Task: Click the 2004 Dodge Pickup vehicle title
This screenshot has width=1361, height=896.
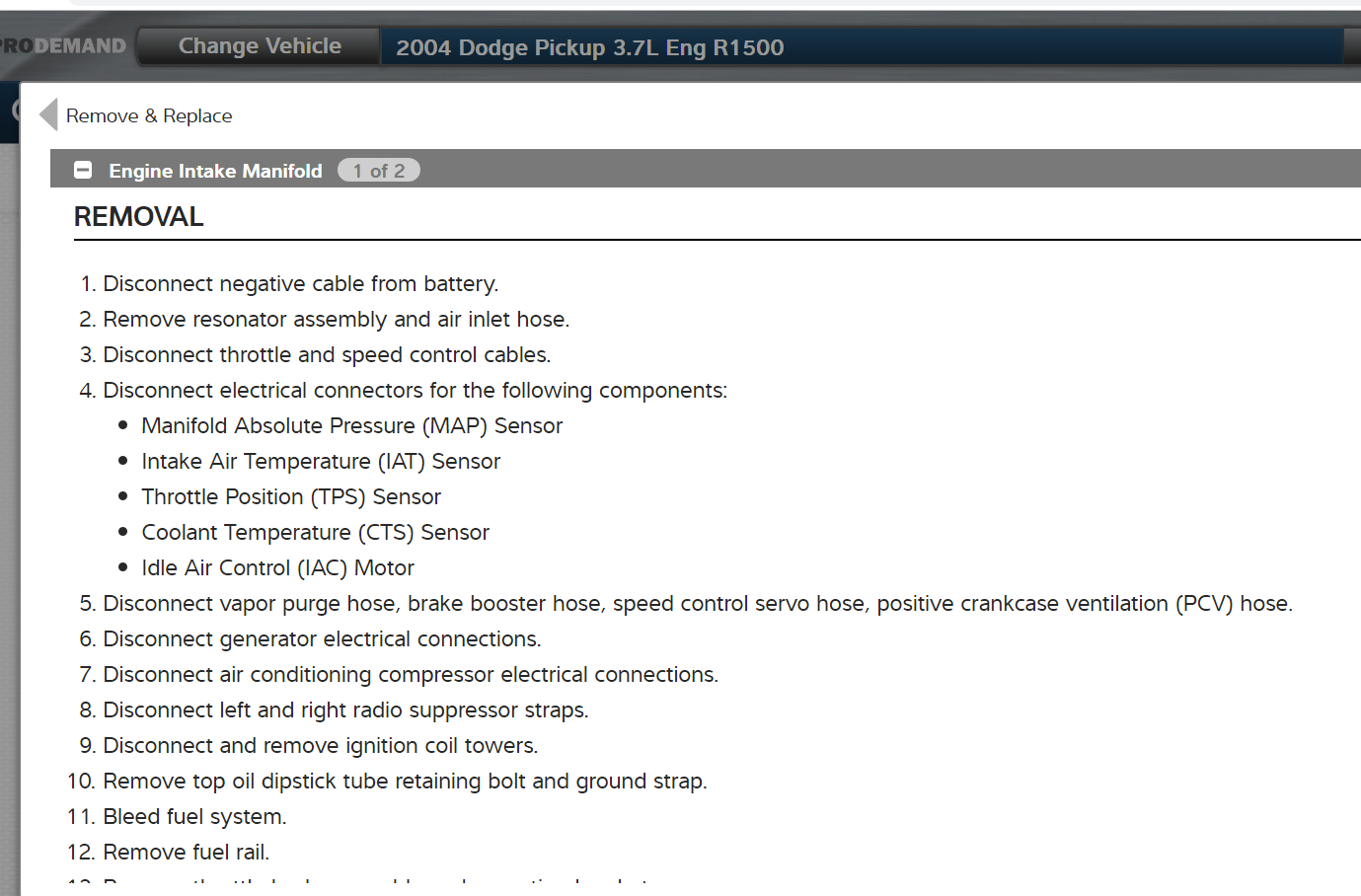Action: pos(589,47)
